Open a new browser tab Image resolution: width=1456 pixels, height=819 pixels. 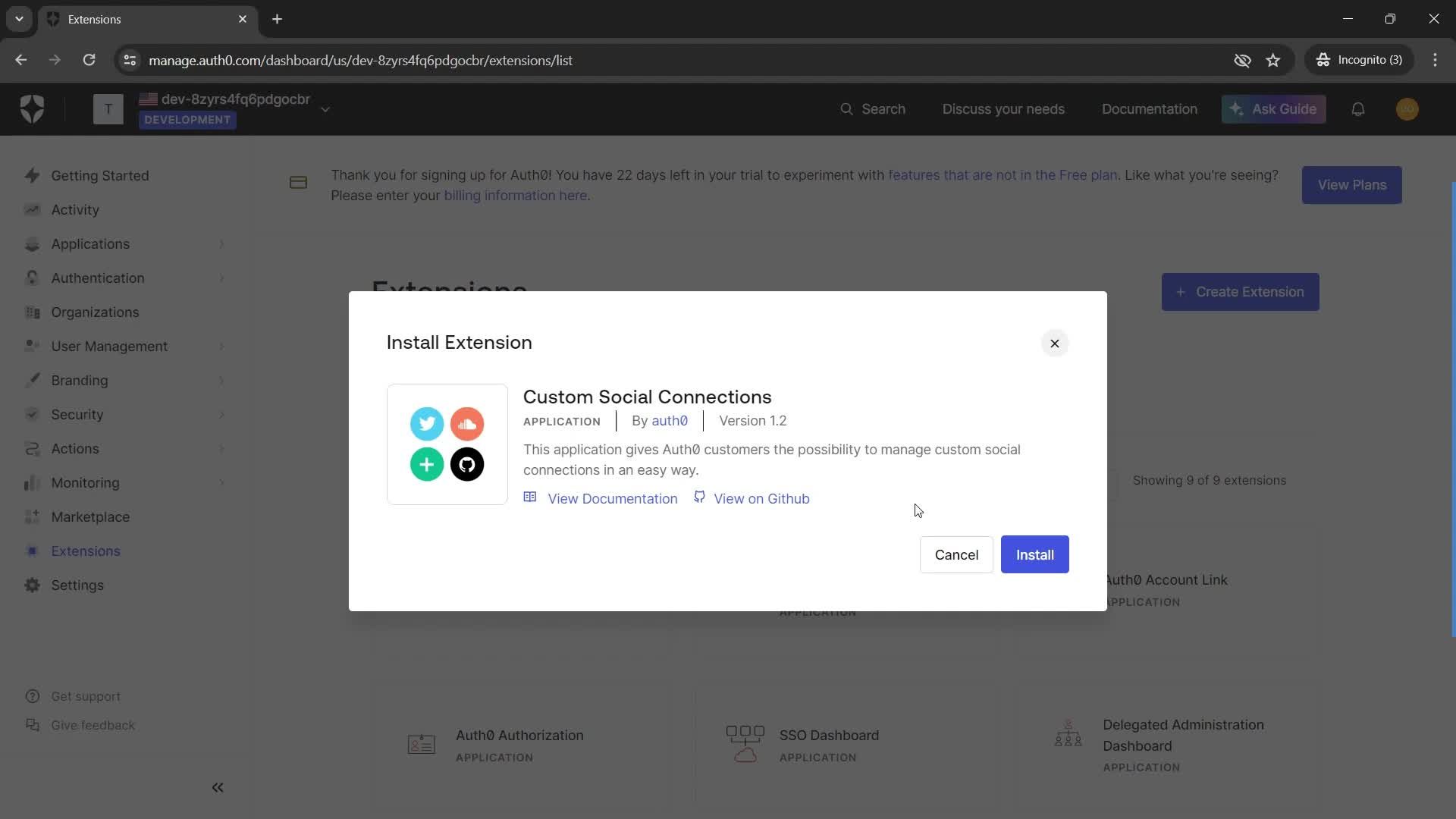(x=277, y=19)
